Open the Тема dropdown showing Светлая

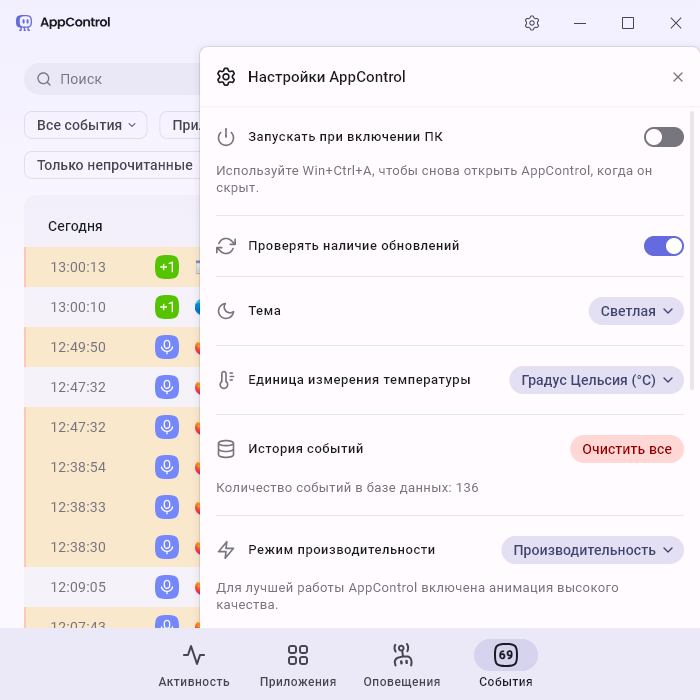(636, 311)
